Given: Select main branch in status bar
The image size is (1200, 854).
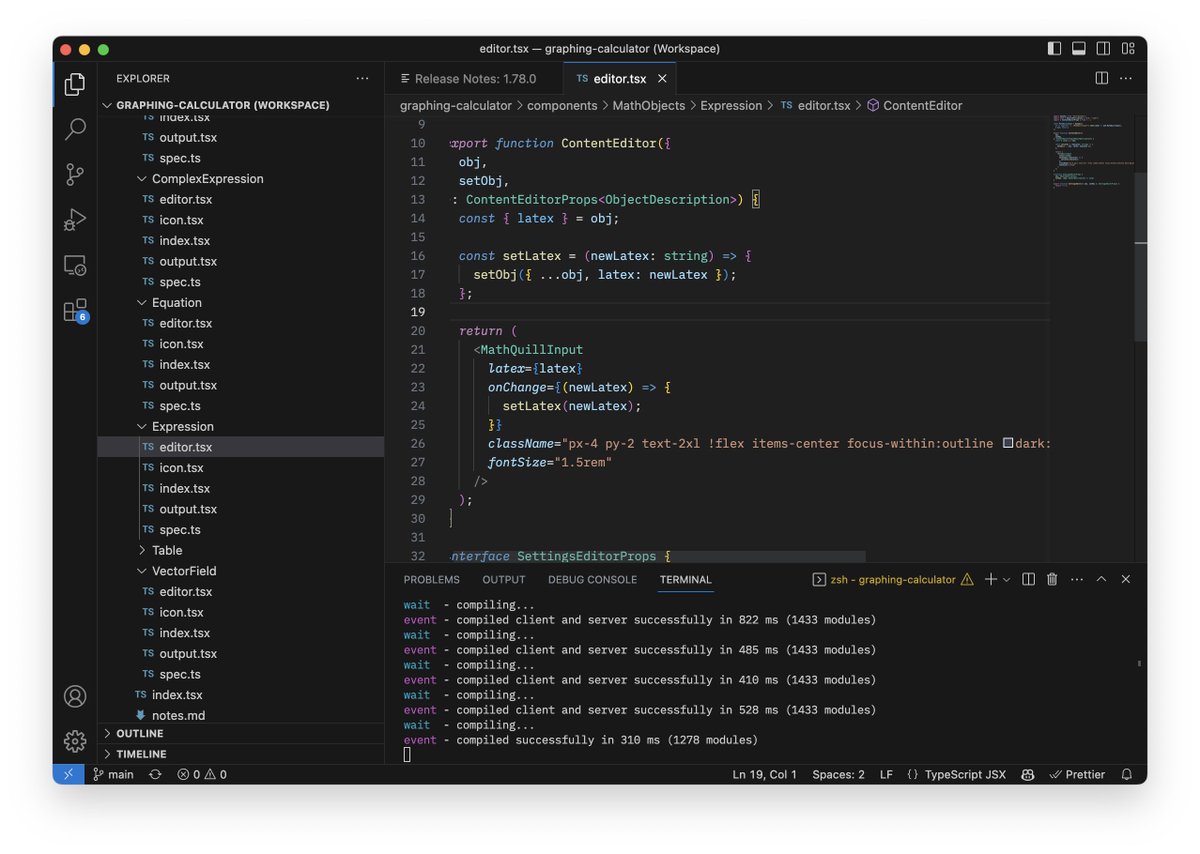Looking at the screenshot, I should point(113,774).
